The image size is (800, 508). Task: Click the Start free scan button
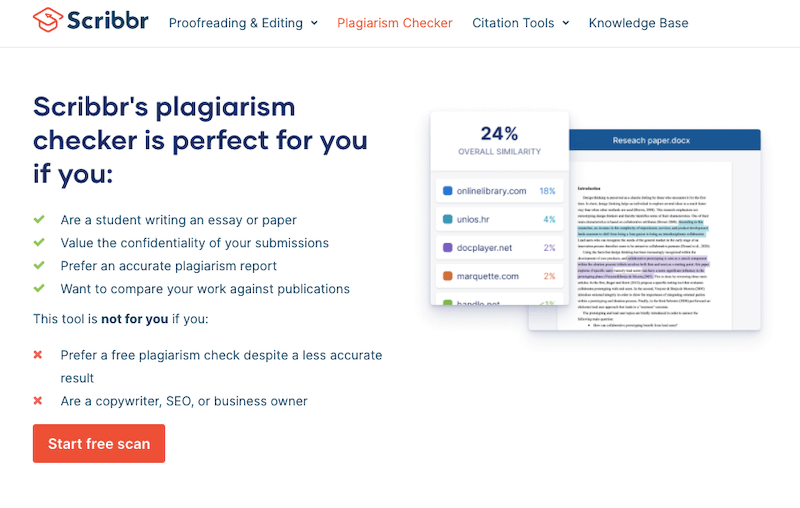[99, 443]
